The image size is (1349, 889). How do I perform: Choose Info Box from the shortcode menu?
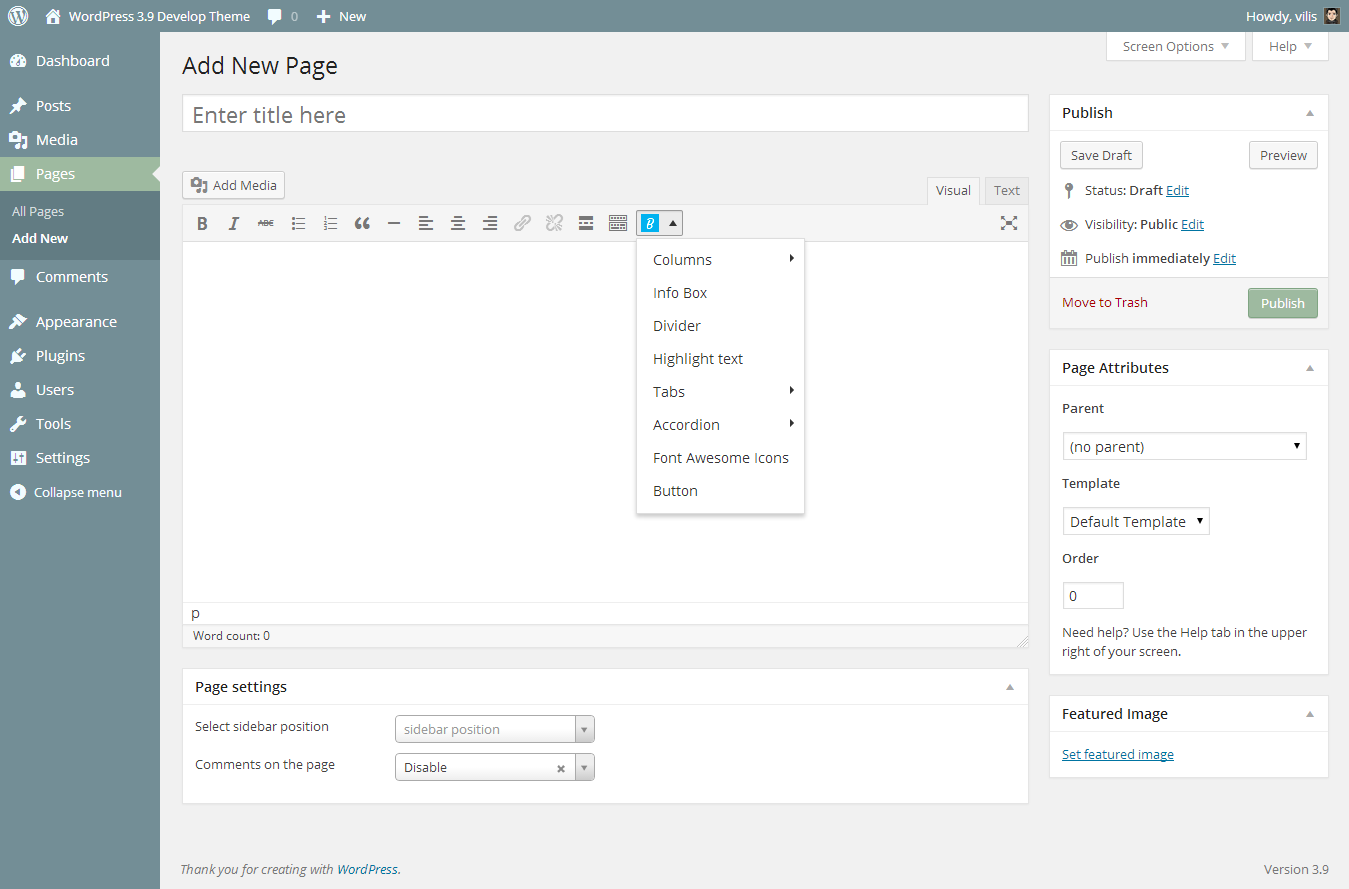click(x=680, y=293)
